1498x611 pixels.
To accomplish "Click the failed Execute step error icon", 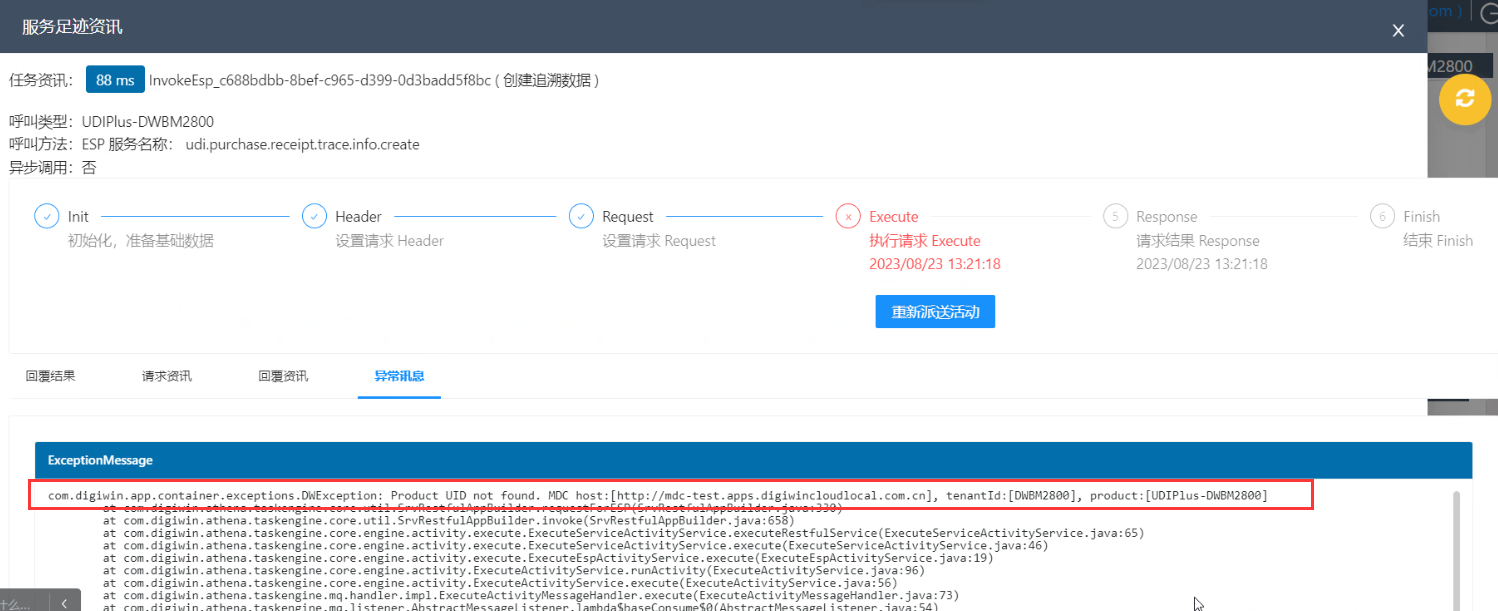I will pyautogui.click(x=848, y=216).
